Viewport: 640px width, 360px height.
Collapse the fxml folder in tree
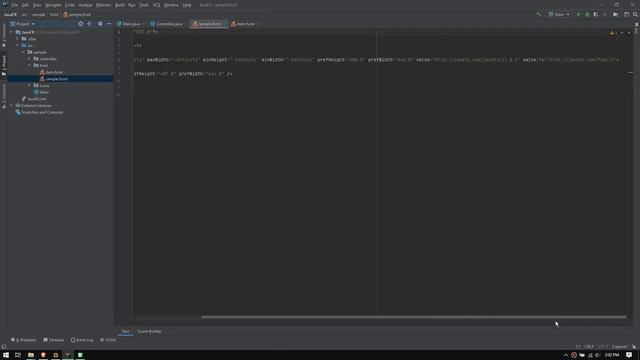(x=29, y=65)
